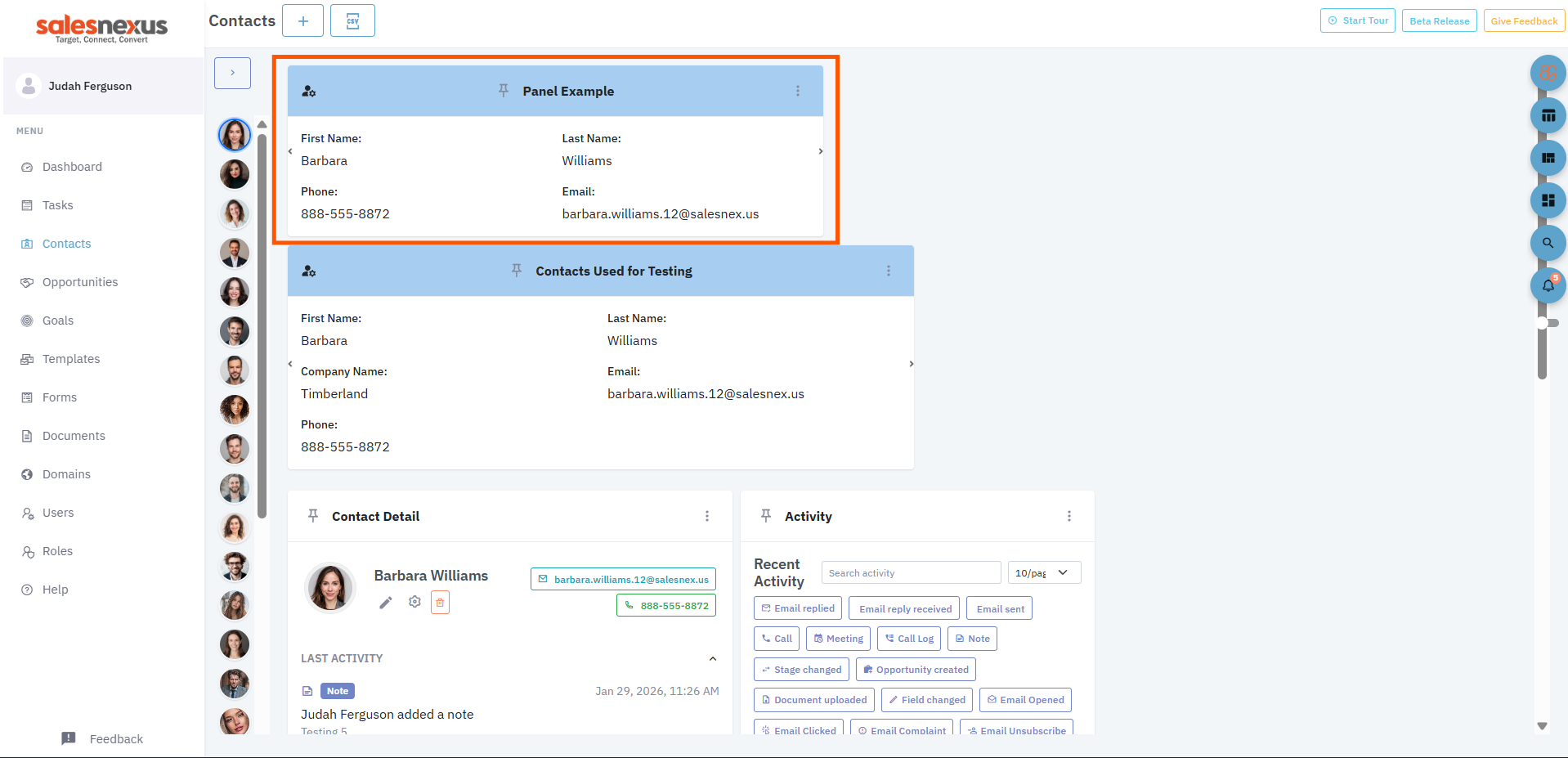Viewport: 1568px width, 758px height.
Task: Toggle the pin on Activity panel
Action: coord(766,516)
